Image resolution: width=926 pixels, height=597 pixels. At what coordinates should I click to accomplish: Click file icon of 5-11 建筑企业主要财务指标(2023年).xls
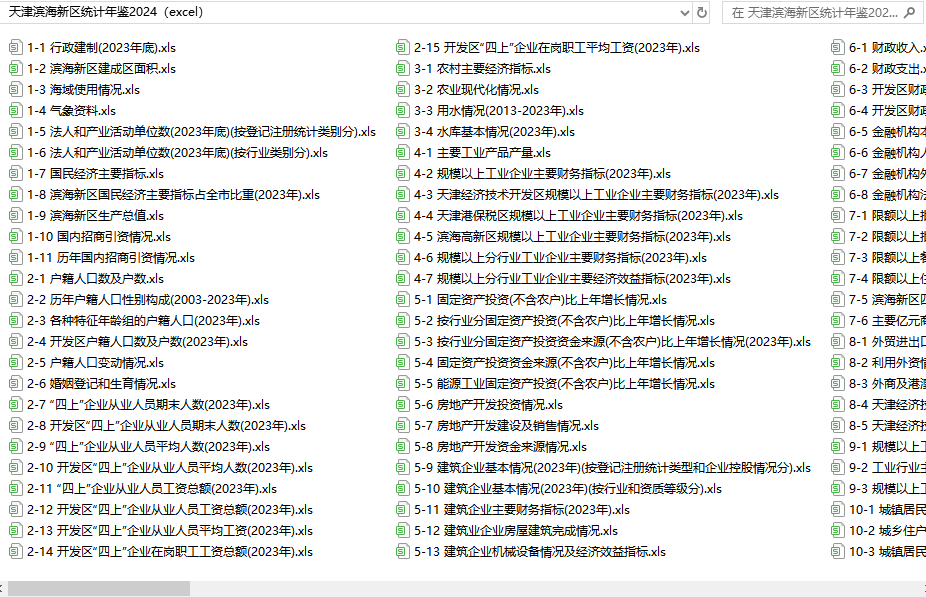[x=403, y=510]
